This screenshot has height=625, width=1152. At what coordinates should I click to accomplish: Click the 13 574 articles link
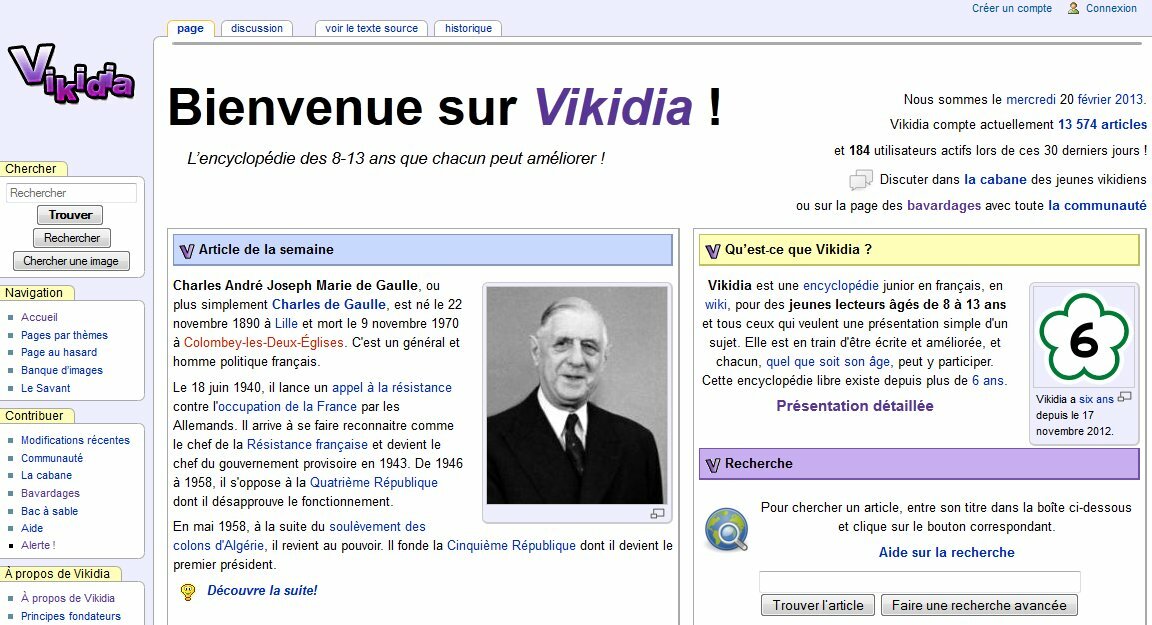coord(1102,125)
